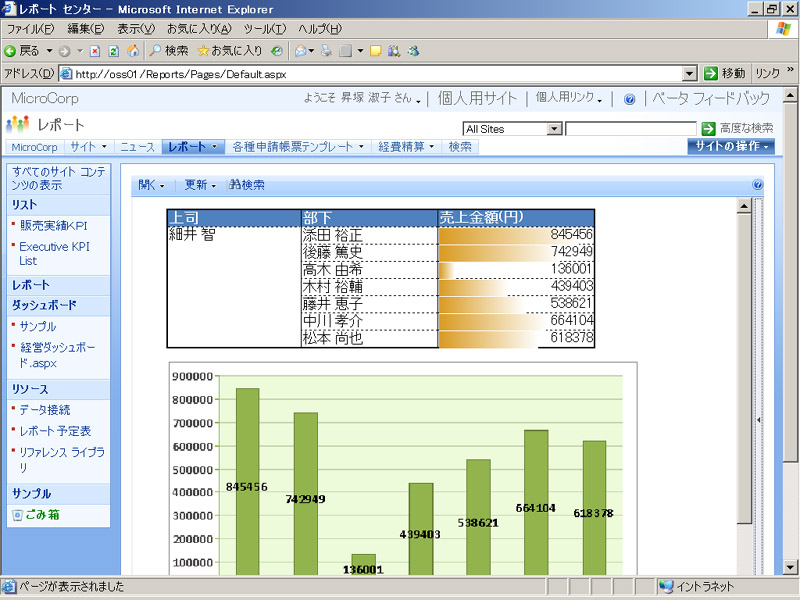
Task: Select the MicroCorp navigation tab
Action: pos(35,147)
